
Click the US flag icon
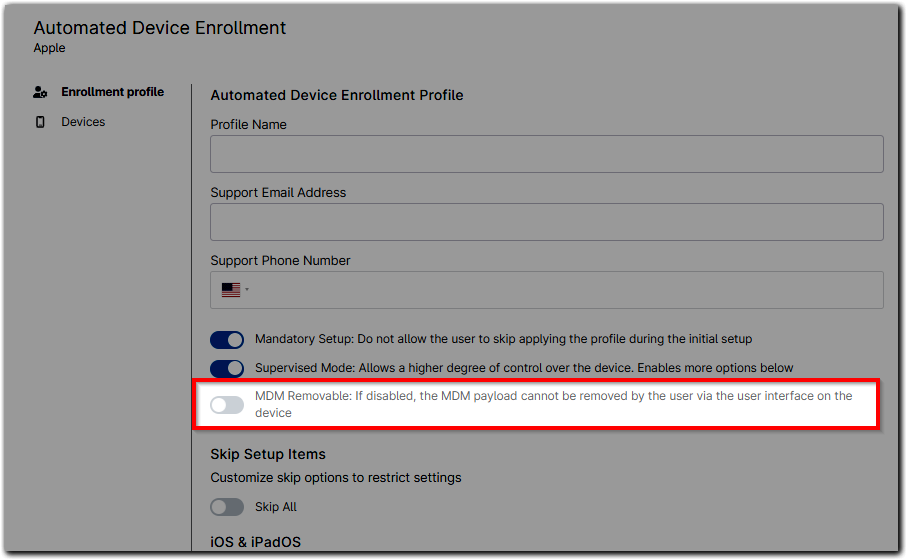pos(231,290)
